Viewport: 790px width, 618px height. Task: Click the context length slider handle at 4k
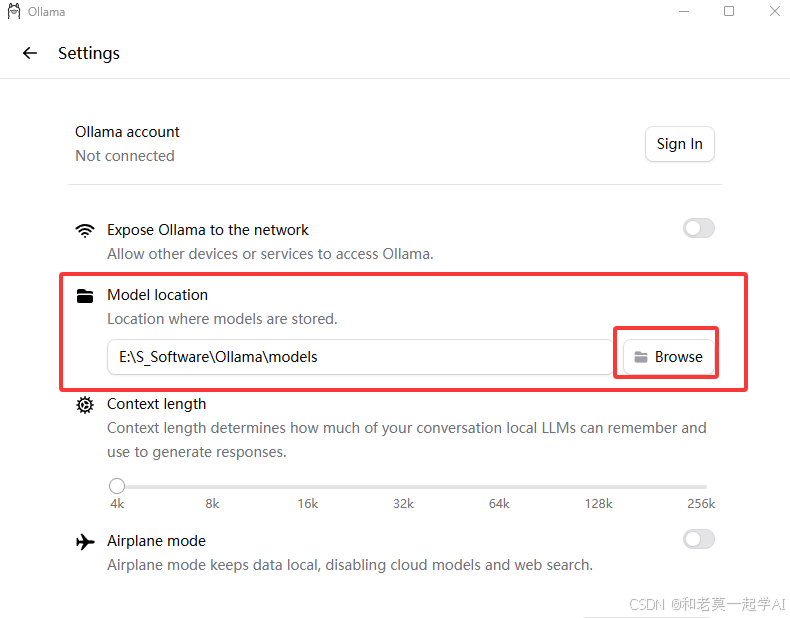pos(117,486)
